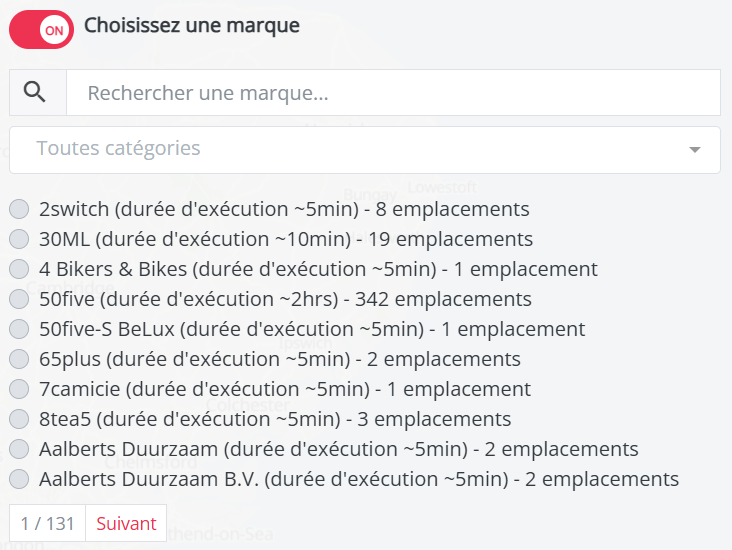Toggle the 'Choisissez une marque' ON switch
The image size is (732, 550).
pos(41,30)
